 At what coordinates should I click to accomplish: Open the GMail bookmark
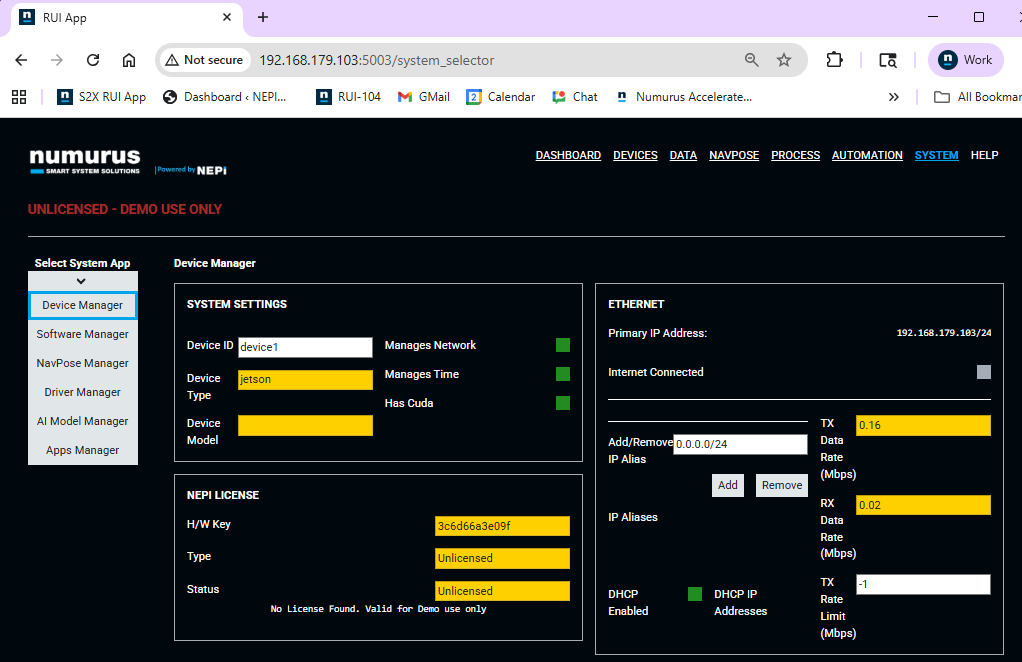423,97
